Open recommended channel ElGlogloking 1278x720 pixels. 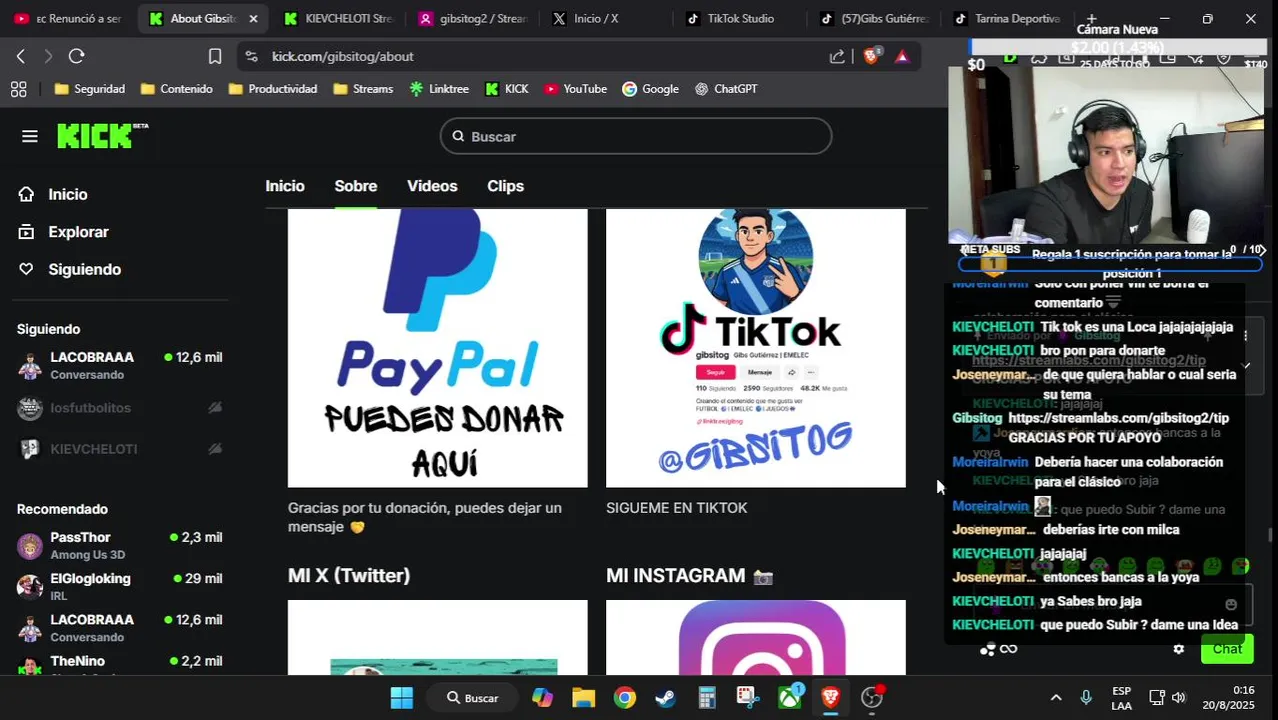click(x=120, y=587)
